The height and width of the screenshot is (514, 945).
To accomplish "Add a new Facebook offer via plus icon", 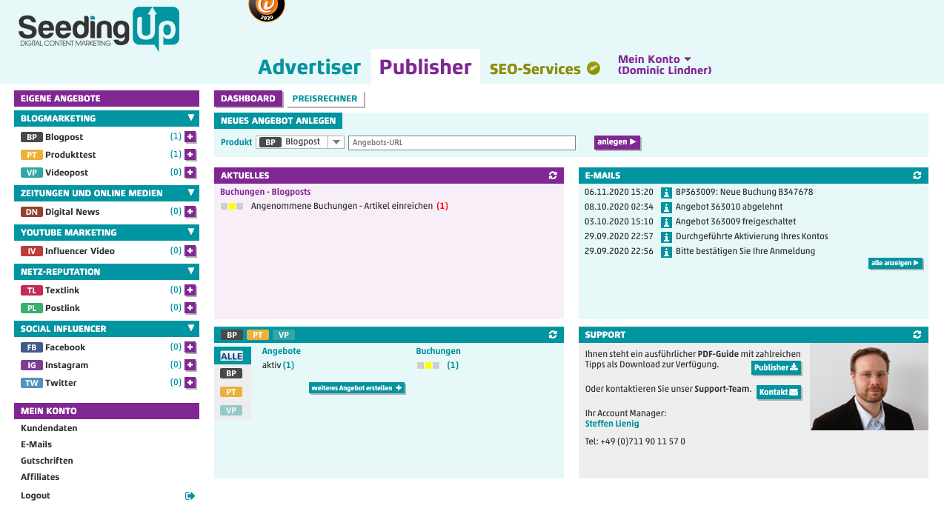I will pyautogui.click(x=190, y=347).
